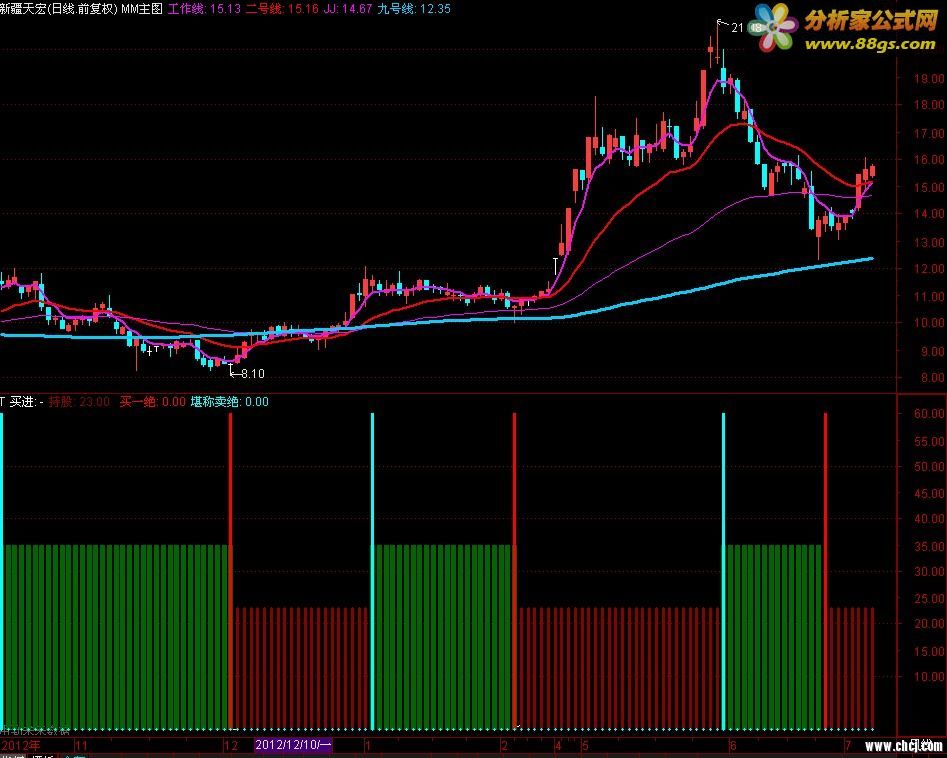Image resolution: width=947 pixels, height=758 pixels.
Task: Click month 12 on the time axis
Action: (231, 745)
